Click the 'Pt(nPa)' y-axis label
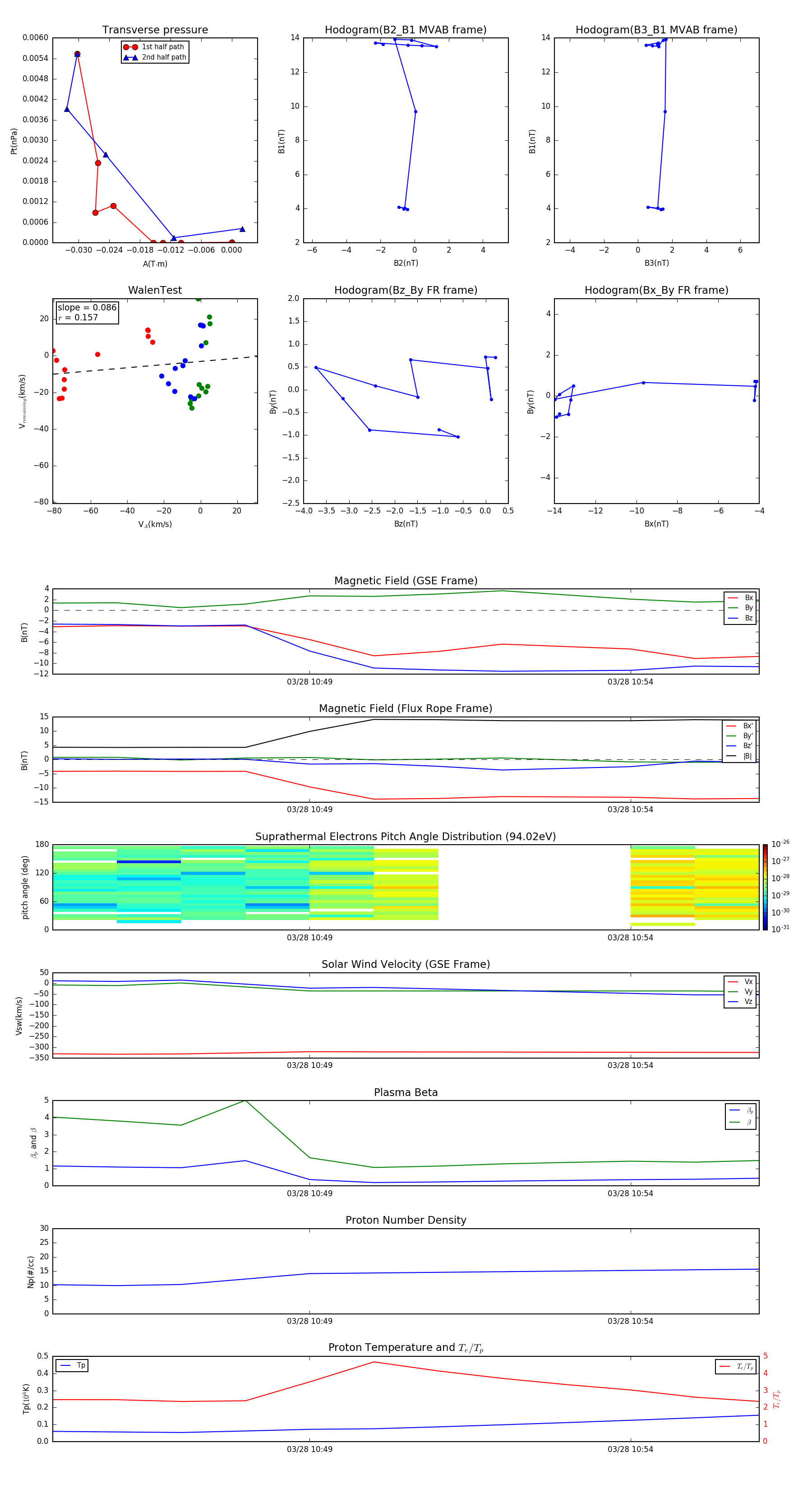Viewport: 812px width, 1489px height. (14, 141)
